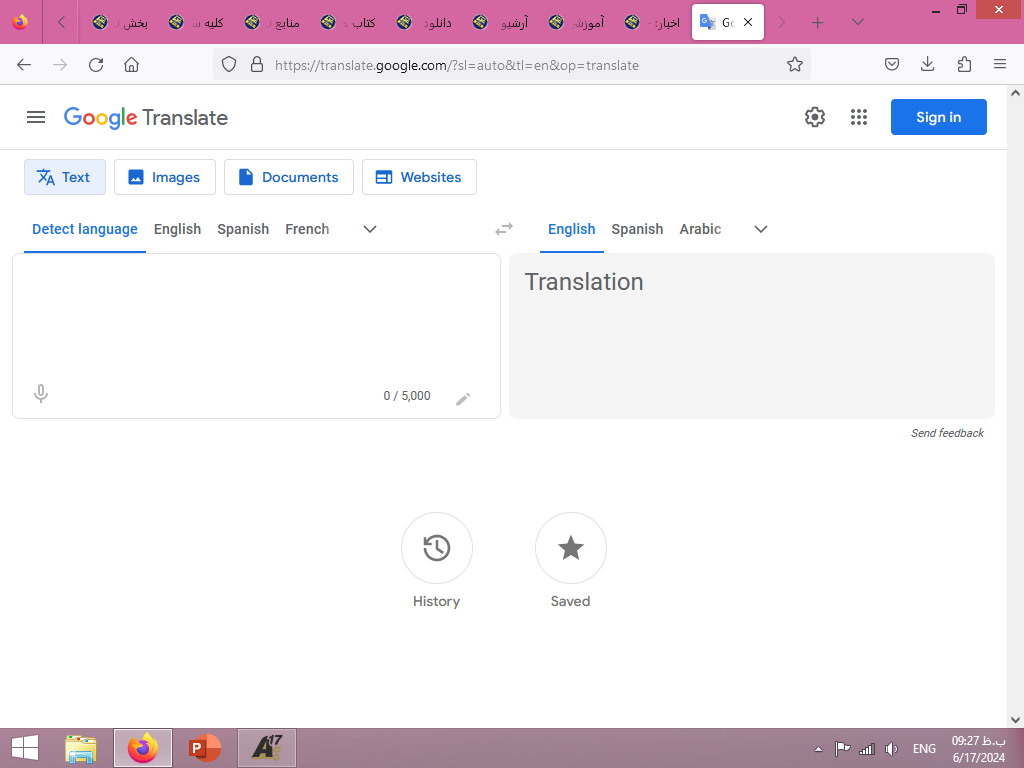The width and height of the screenshot is (1024, 768).
Task: Save page to Pocket
Action: [x=892, y=64]
